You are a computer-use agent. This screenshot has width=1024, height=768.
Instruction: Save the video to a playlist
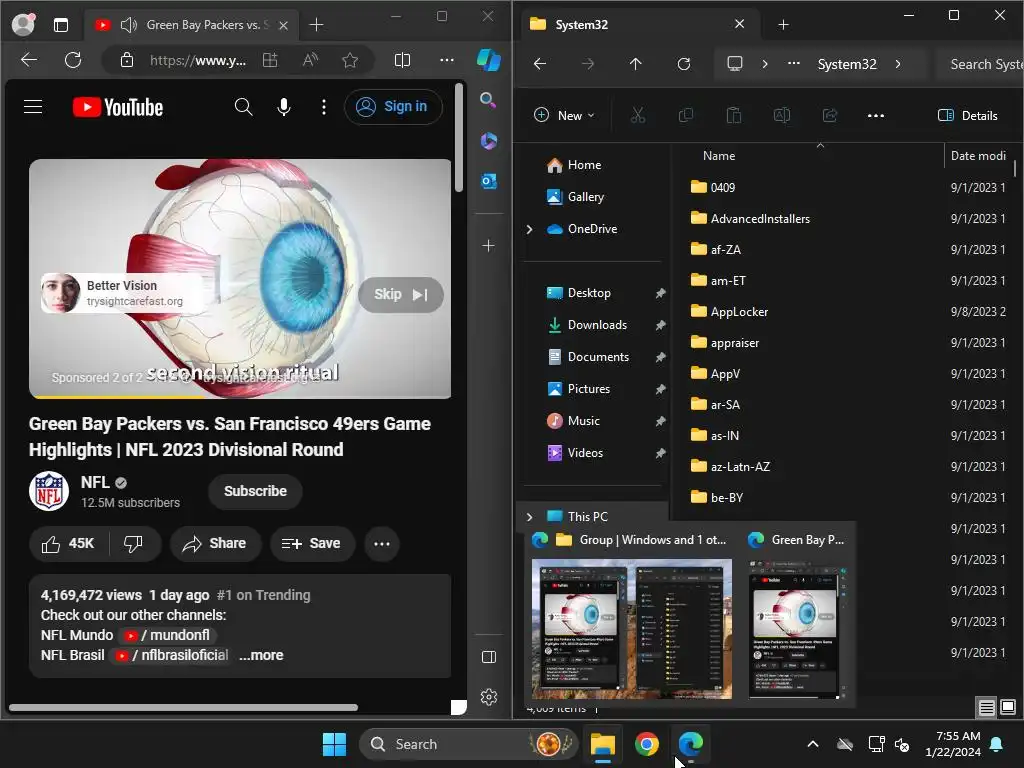(311, 543)
